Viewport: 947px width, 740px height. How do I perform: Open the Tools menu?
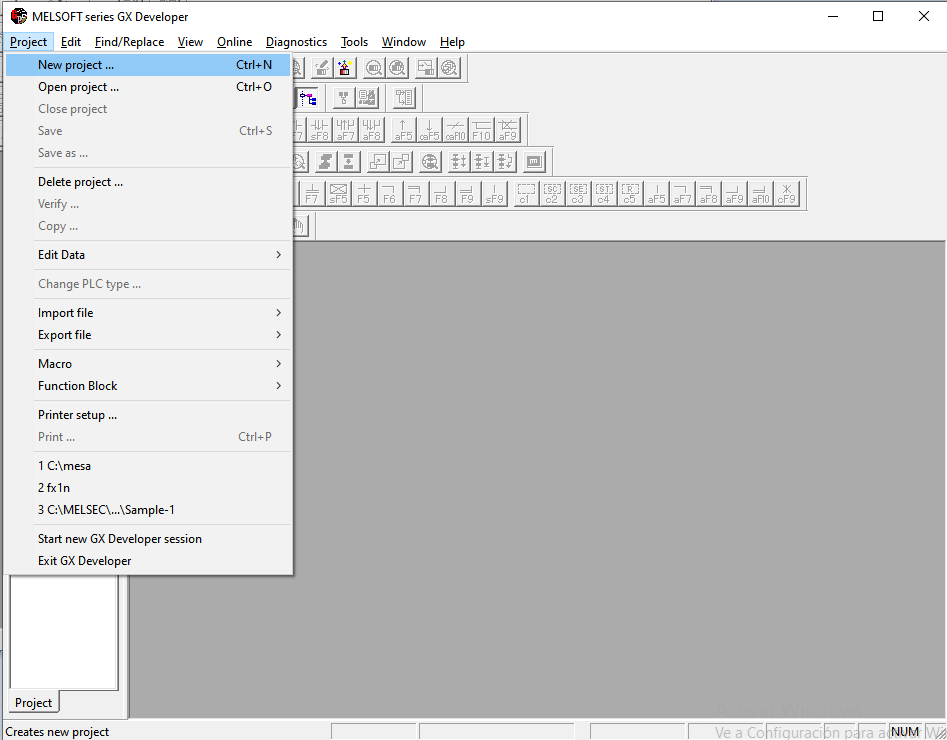pyautogui.click(x=354, y=42)
